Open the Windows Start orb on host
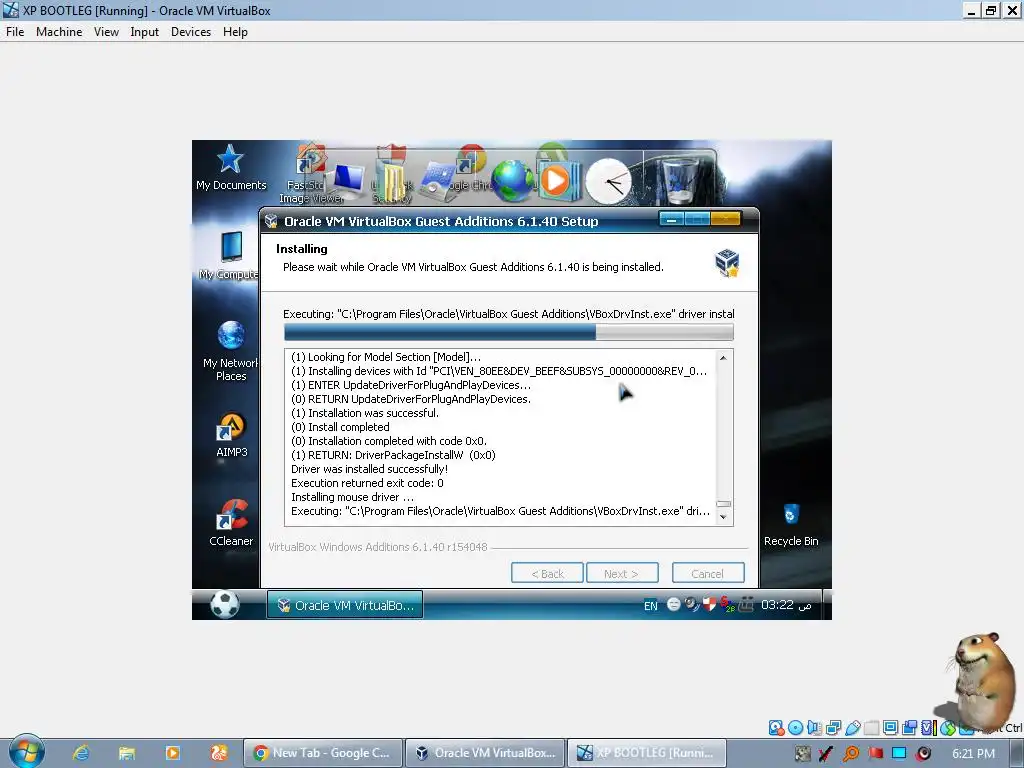The height and width of the screenshot is (768, 1024). click(x=26, y=752)
